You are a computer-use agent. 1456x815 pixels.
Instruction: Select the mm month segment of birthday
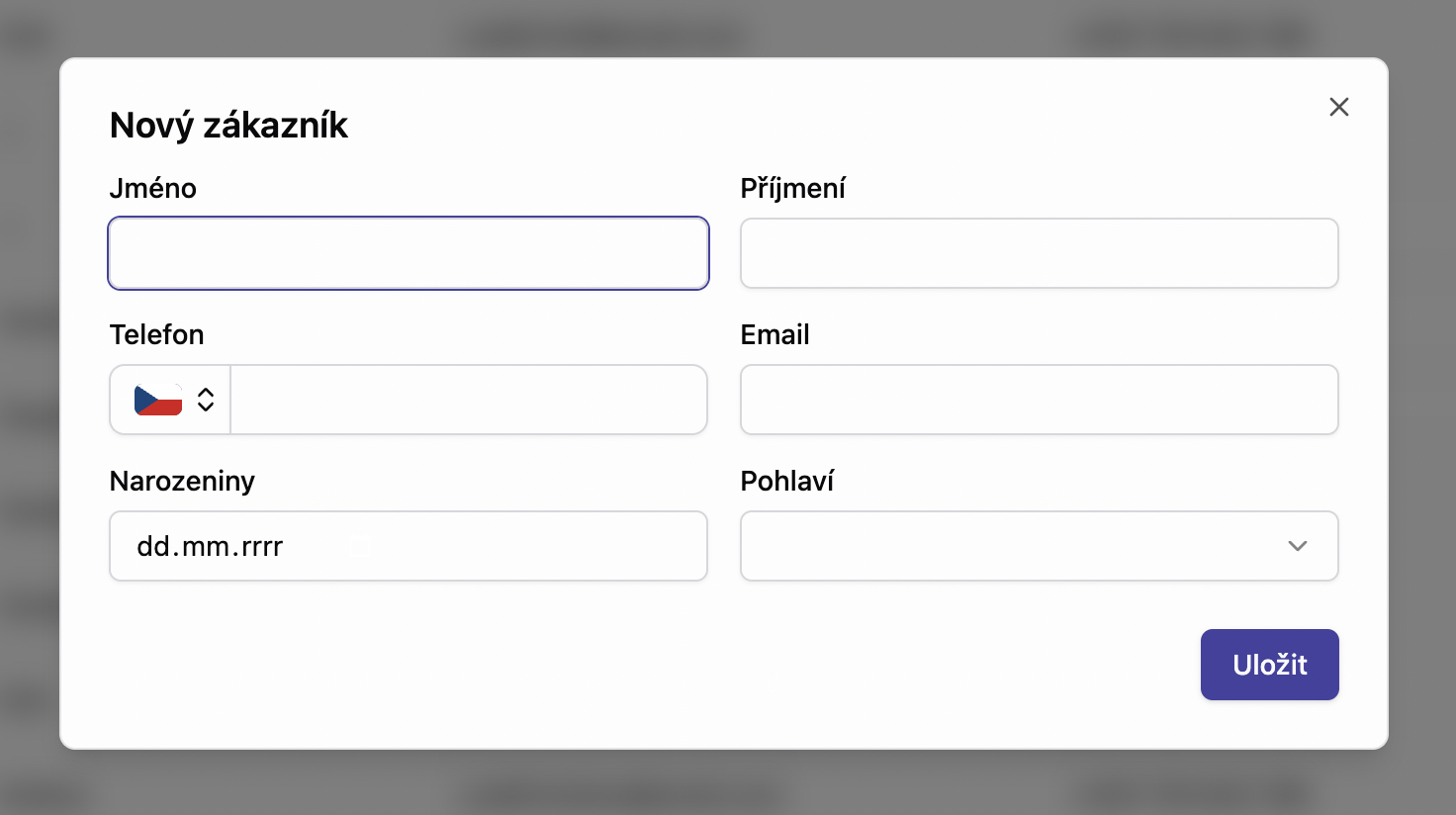206,546
